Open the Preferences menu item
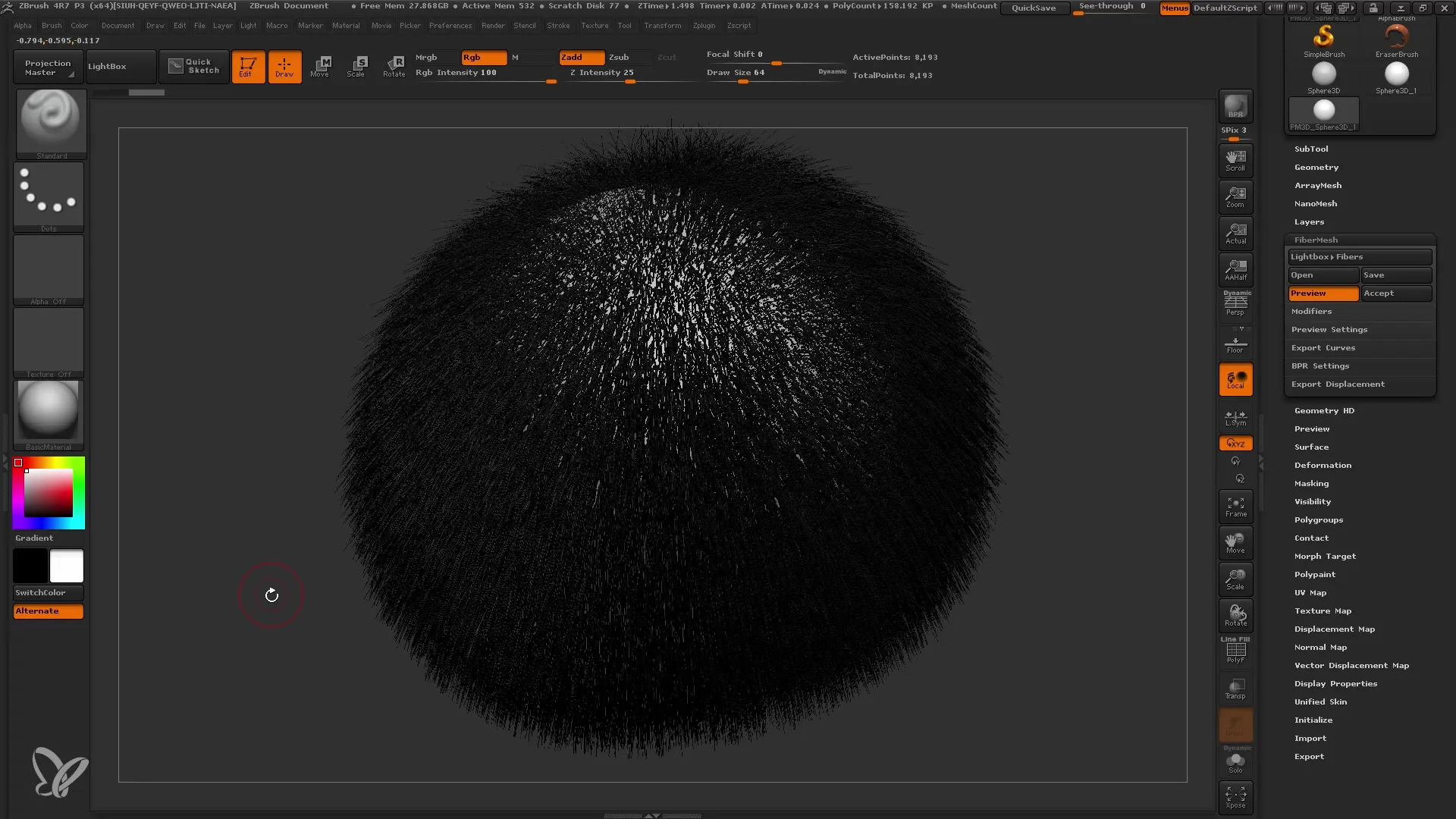The image size is (1456, 819). 450,25
